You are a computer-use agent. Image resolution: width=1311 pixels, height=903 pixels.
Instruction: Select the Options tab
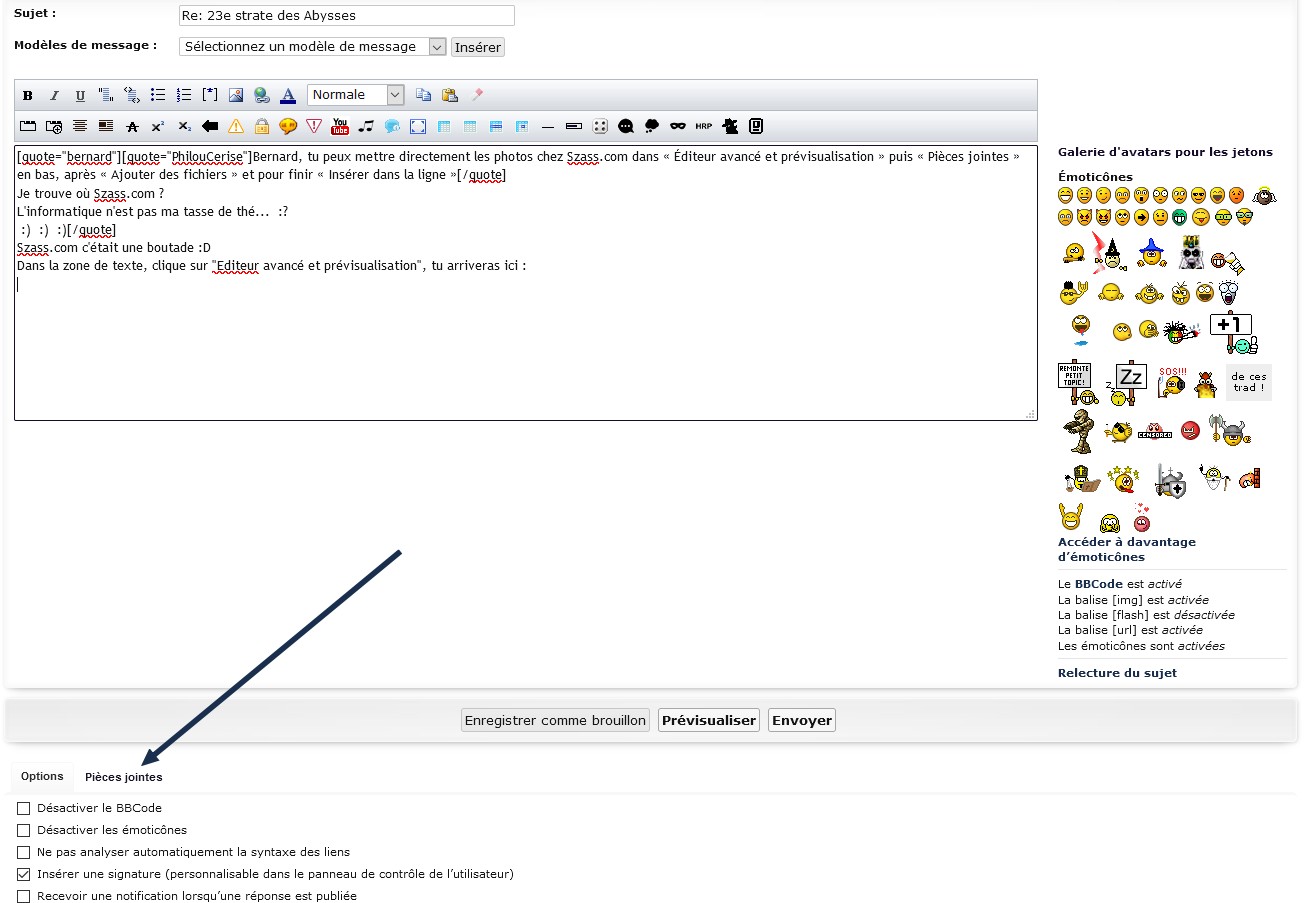(42, 776)
